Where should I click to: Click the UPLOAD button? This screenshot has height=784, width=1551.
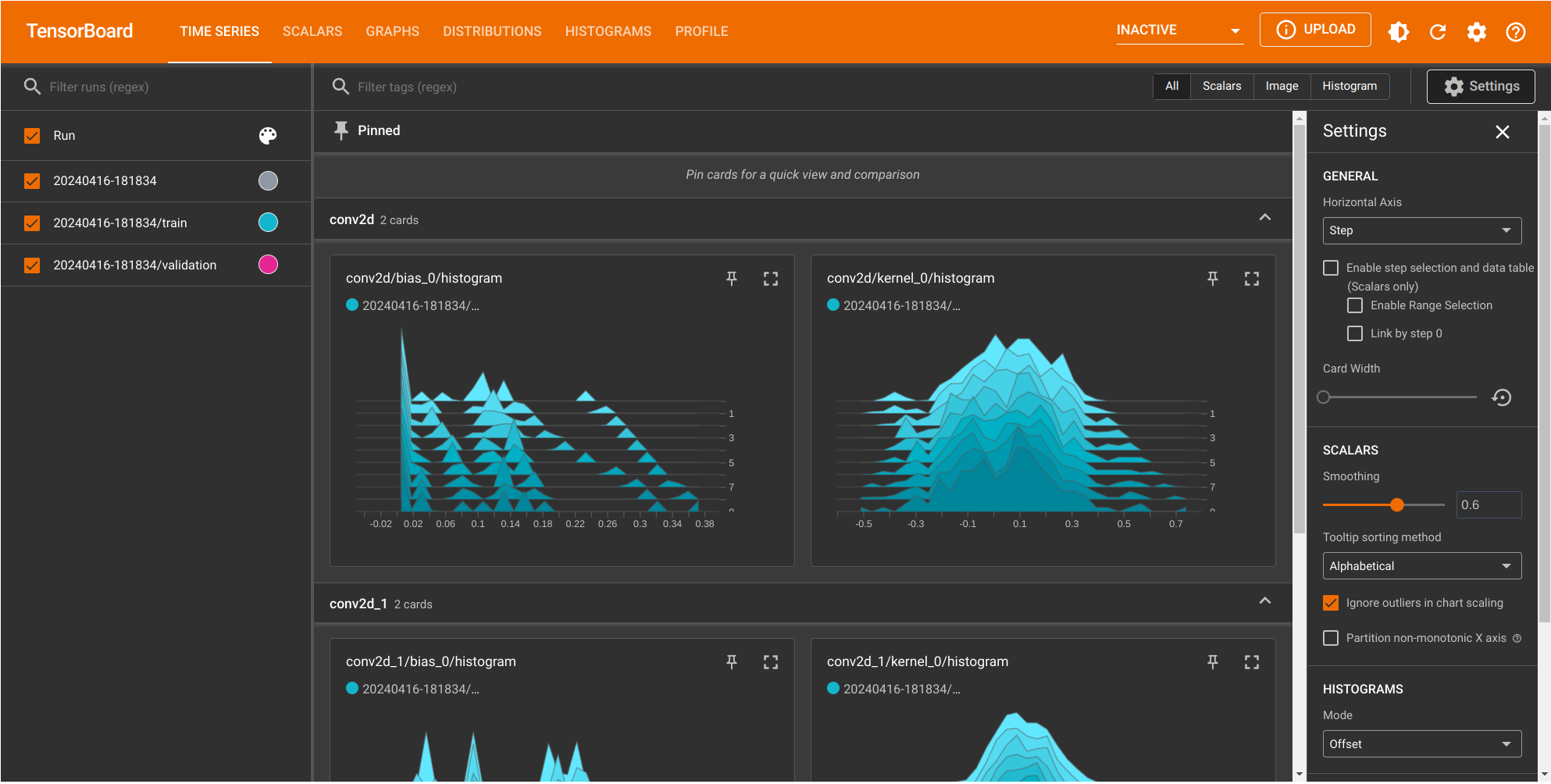coord(1315,30)
